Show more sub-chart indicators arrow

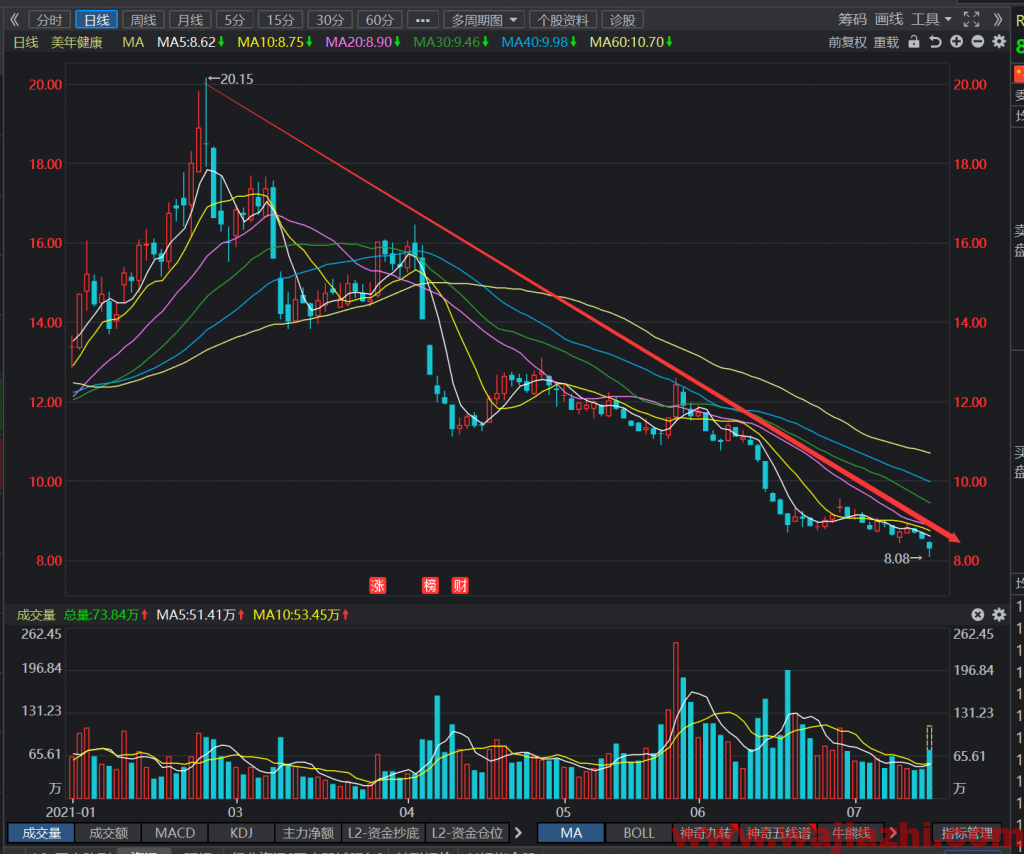(519, 833)
